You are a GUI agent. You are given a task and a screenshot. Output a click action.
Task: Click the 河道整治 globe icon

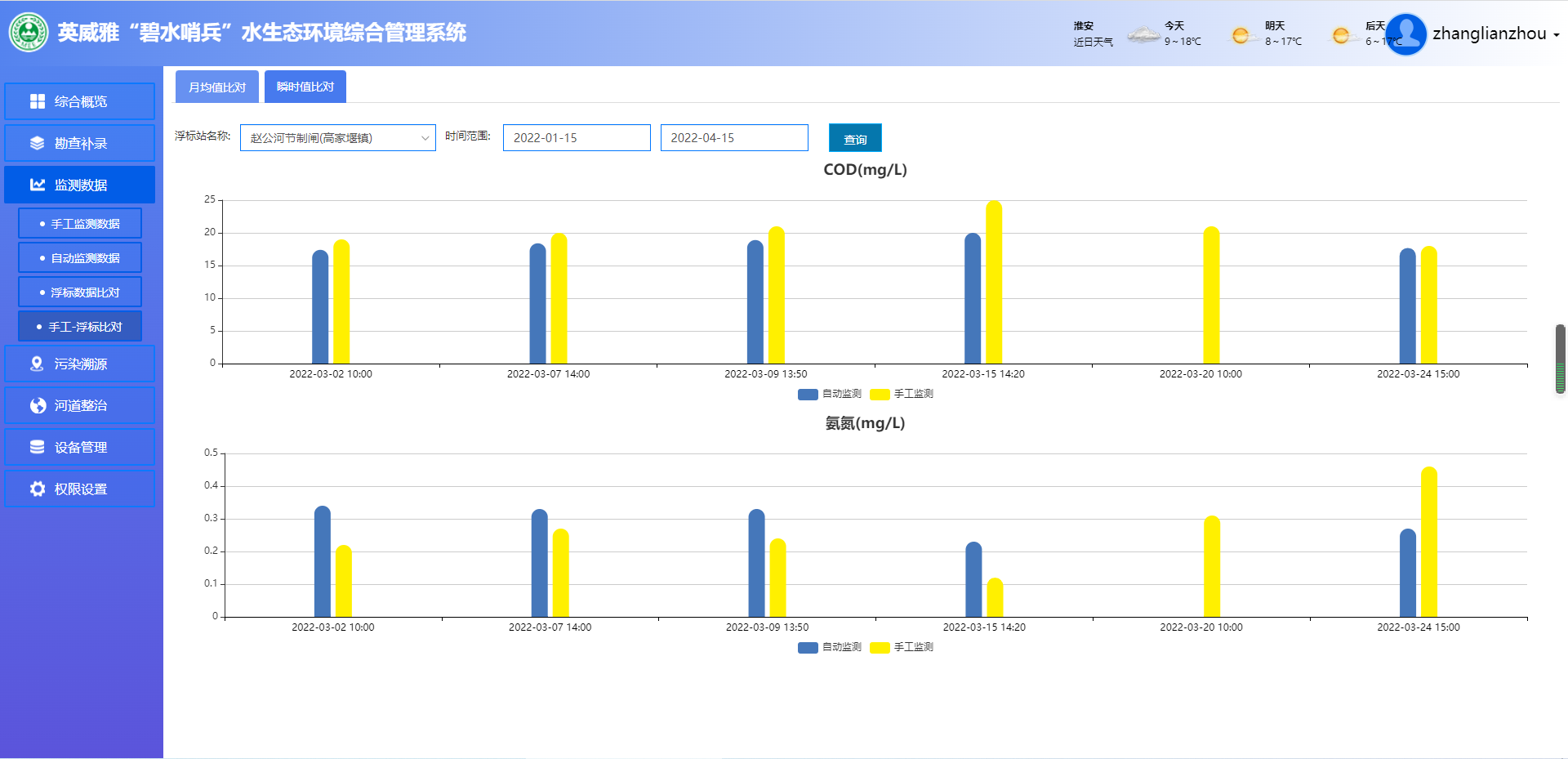tap(38, 405)
